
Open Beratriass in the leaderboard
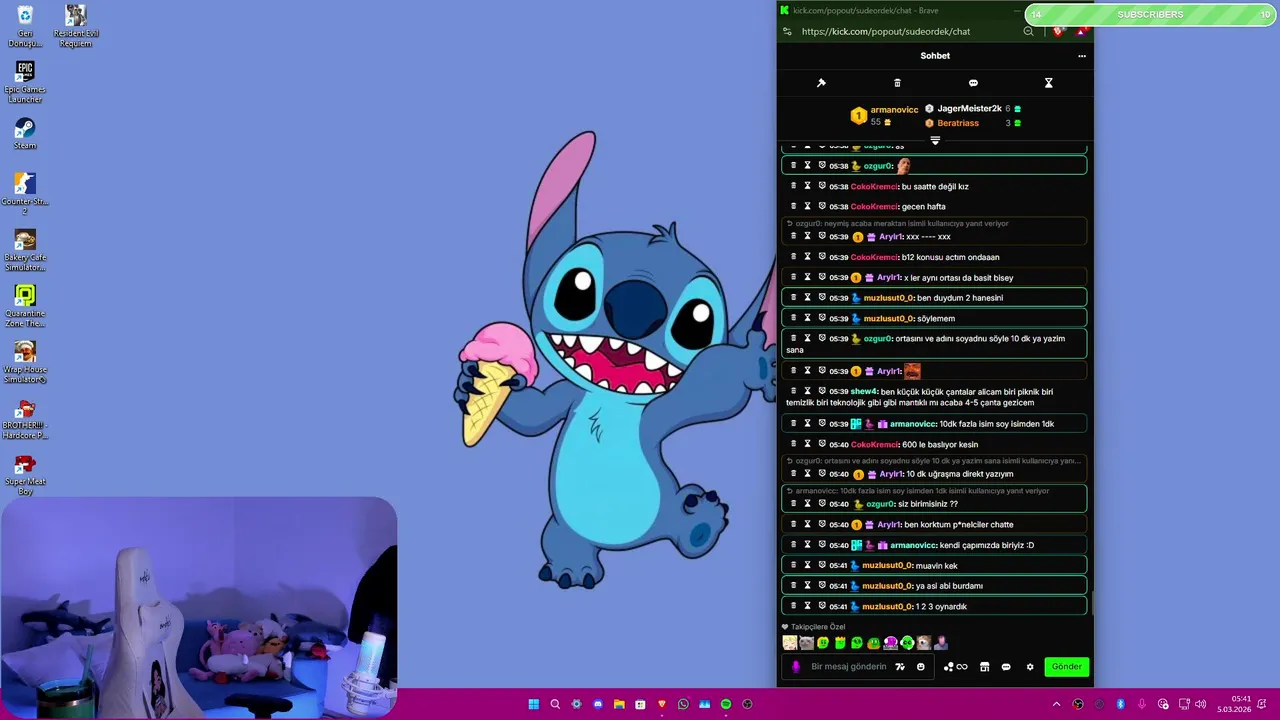(x=958, y=123)
